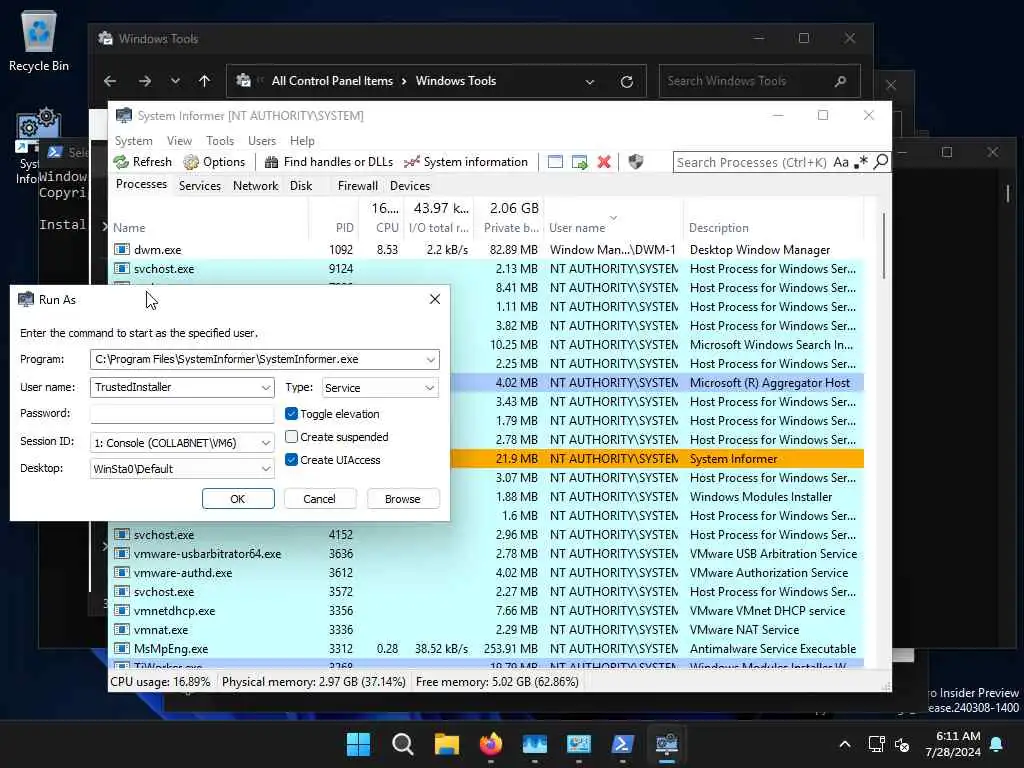Open the Tools menu
The height and width of the screenshot is (768, 1024).
coord(219,140)
